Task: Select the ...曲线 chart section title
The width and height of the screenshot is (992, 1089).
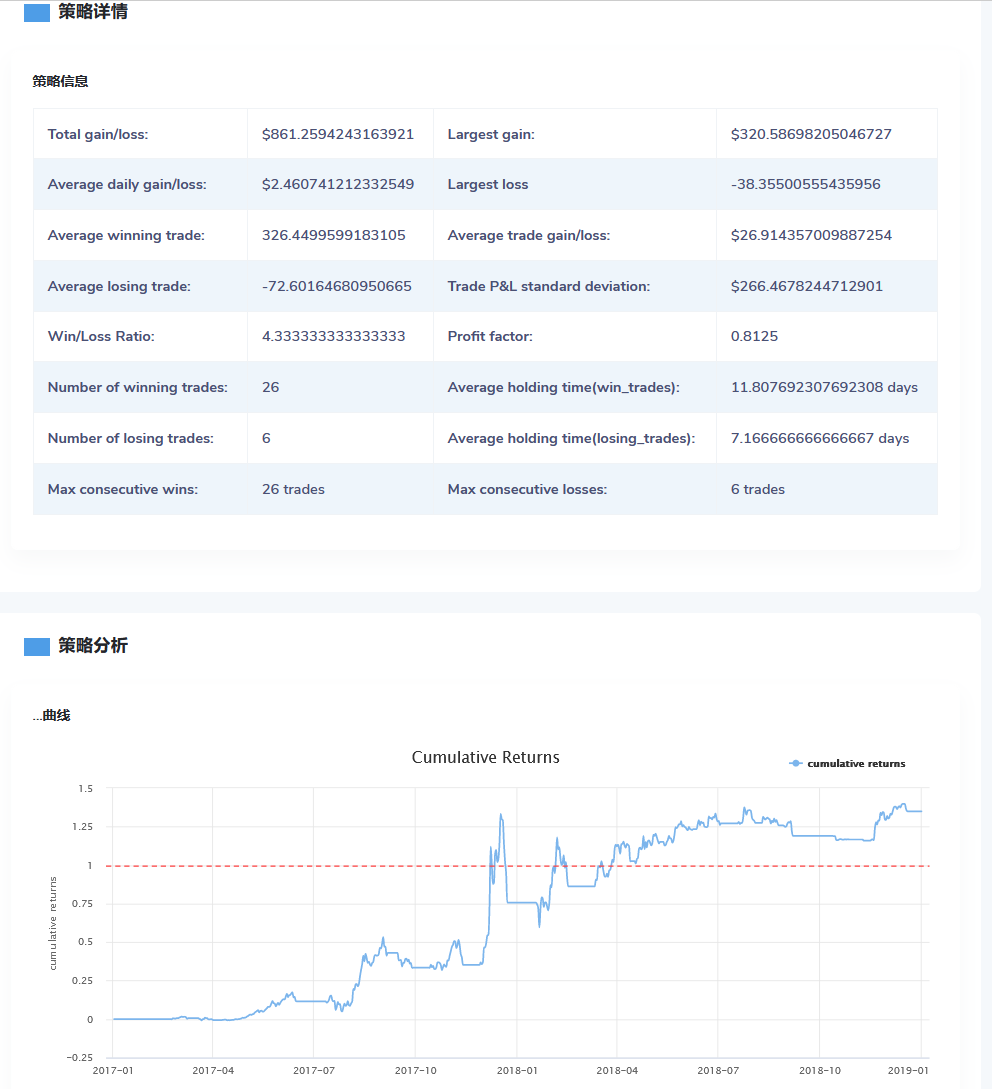Action: (51, 715)
